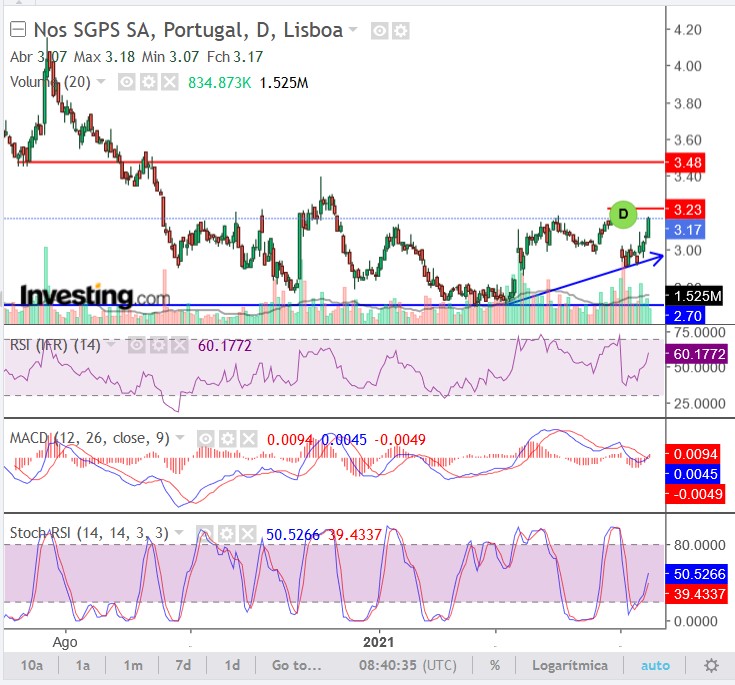Toggle auto scale mode
Image resolution: width=735 pixels, height=685 pixels.
pos(655,665)
